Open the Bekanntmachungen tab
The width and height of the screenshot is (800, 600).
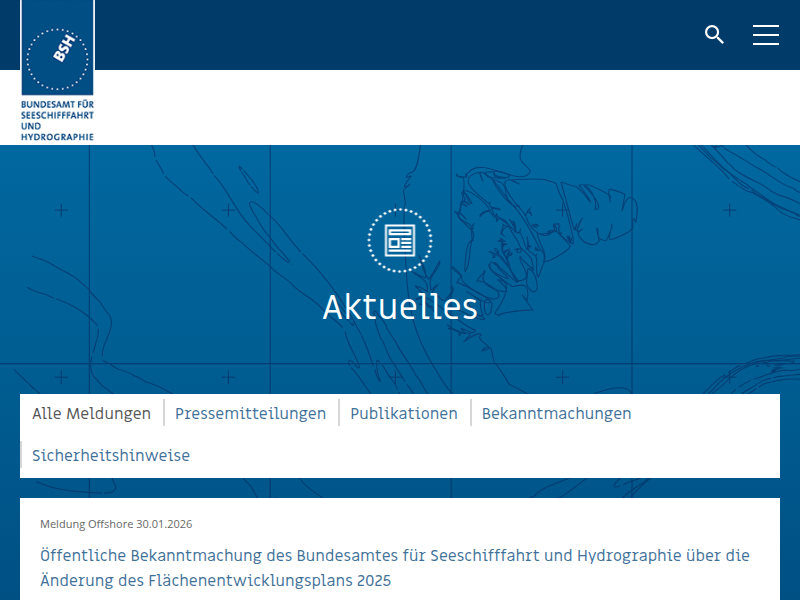556,414
